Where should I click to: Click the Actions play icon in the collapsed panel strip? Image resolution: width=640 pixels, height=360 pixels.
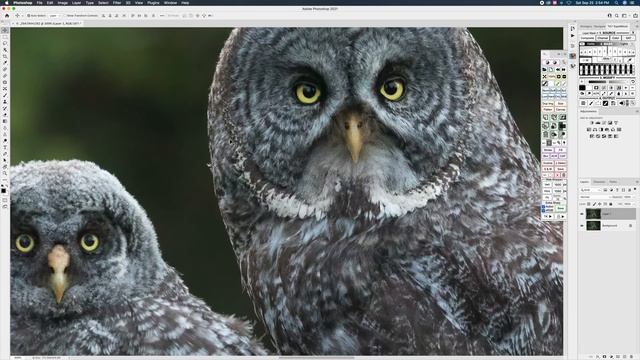click(x=573, y=36)
